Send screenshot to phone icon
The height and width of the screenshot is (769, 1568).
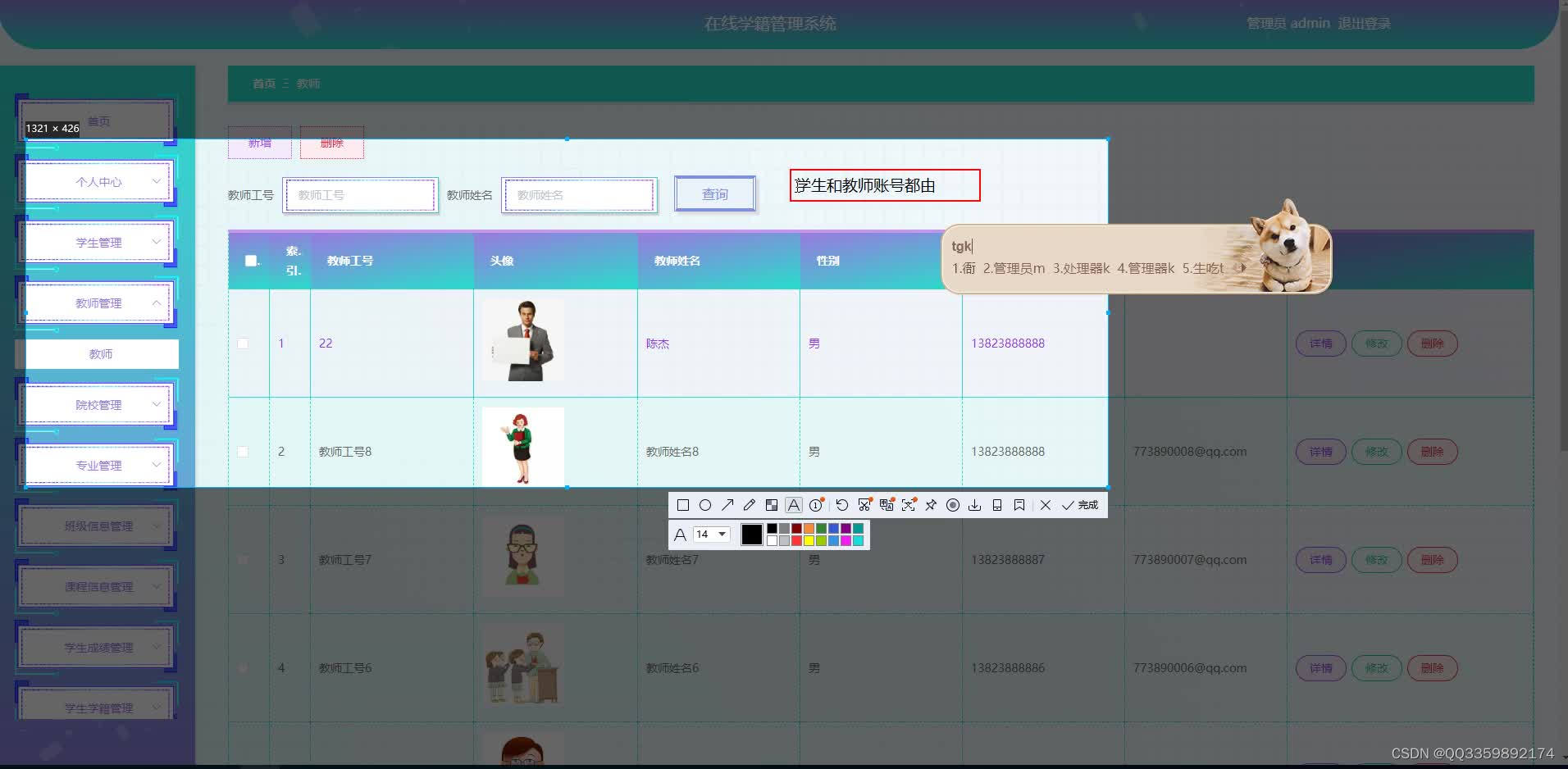pos(997,505)
